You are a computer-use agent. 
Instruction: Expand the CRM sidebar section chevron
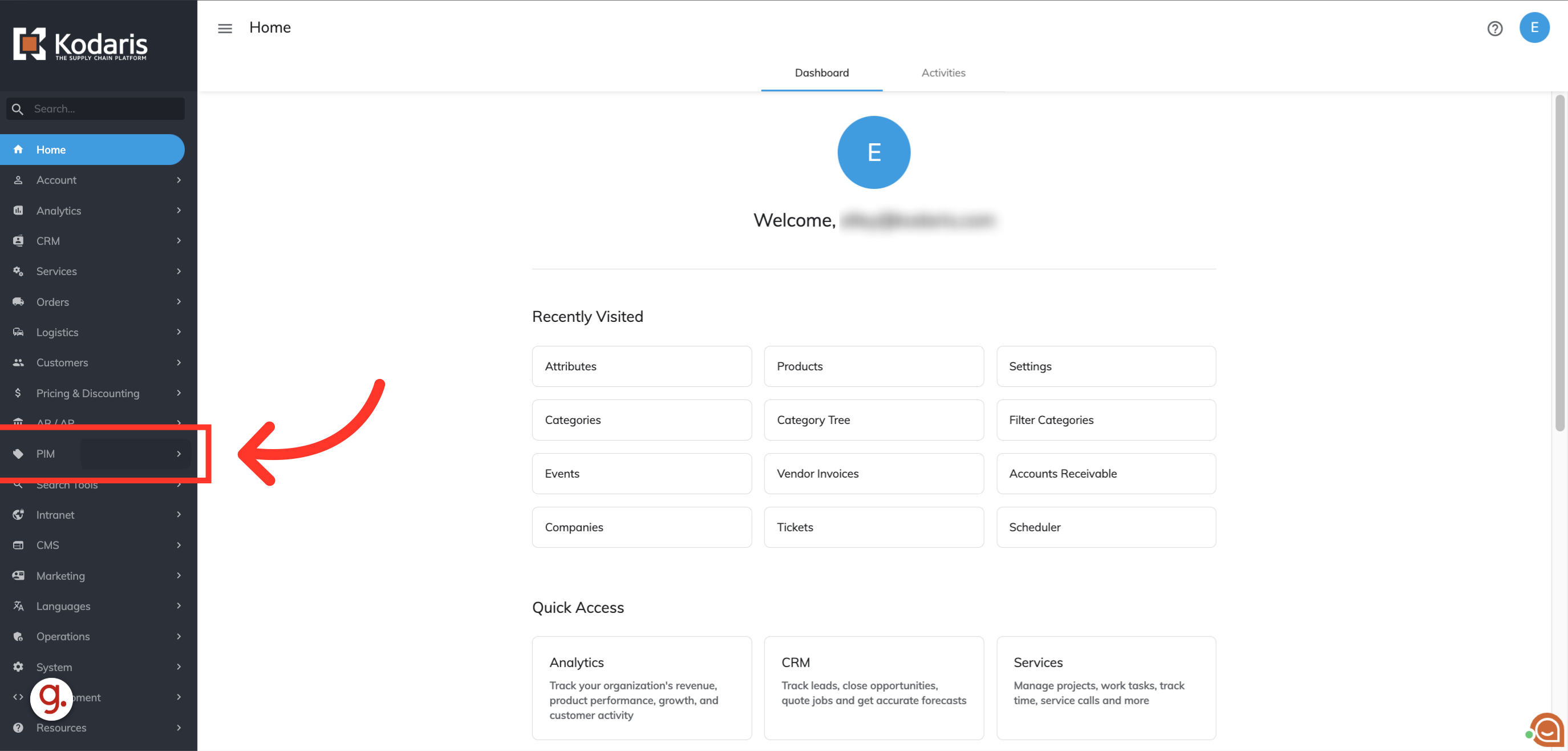click(179, 241)
